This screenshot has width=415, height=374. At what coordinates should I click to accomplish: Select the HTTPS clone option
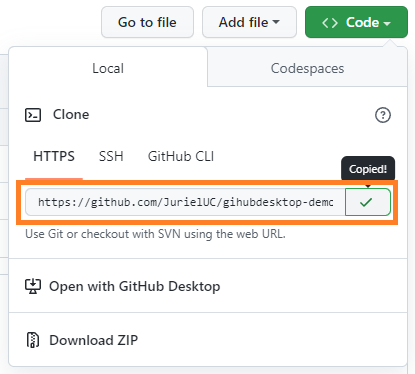[x=54, y=156]
